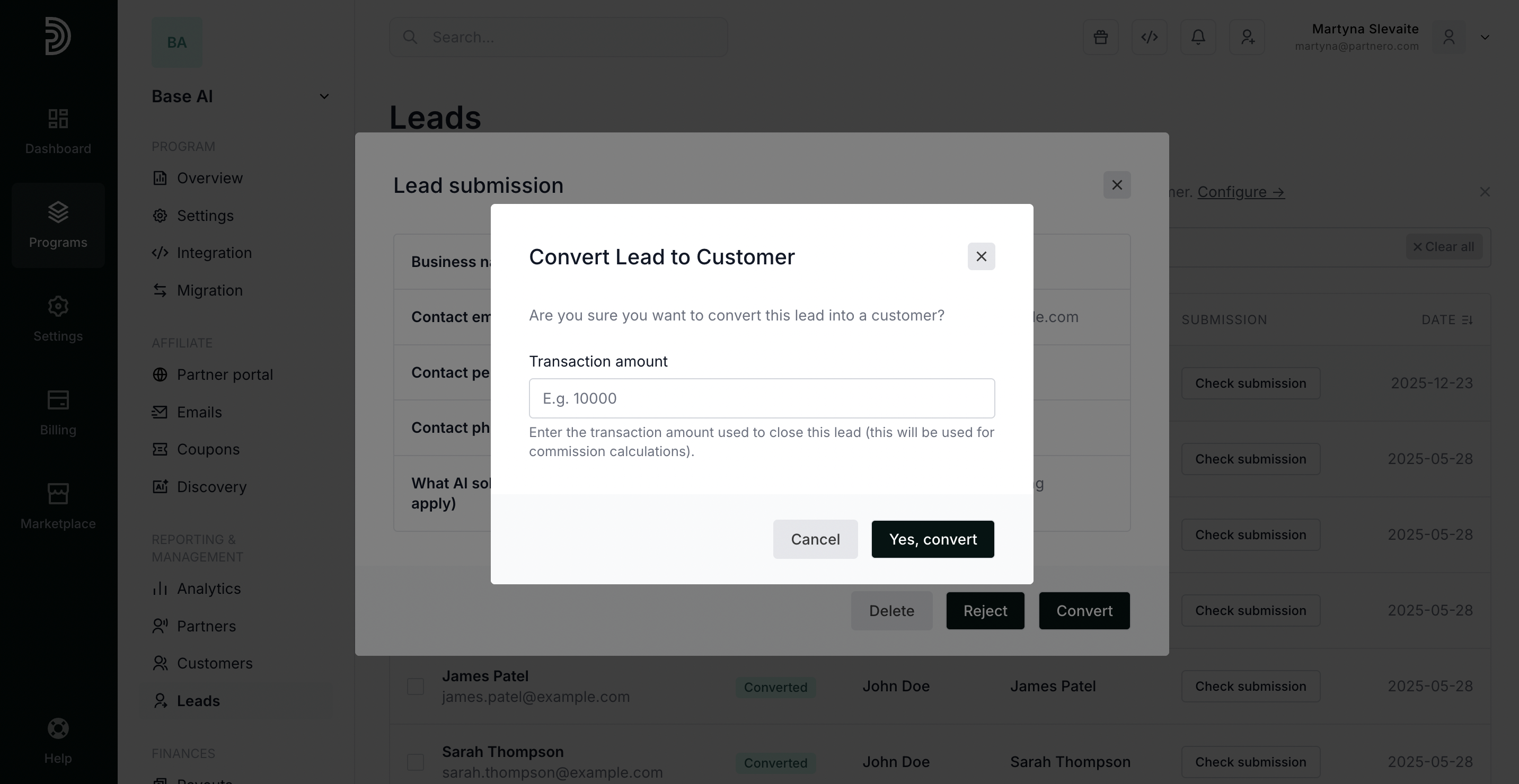Open the user account menu chevron

point(1484,37)
